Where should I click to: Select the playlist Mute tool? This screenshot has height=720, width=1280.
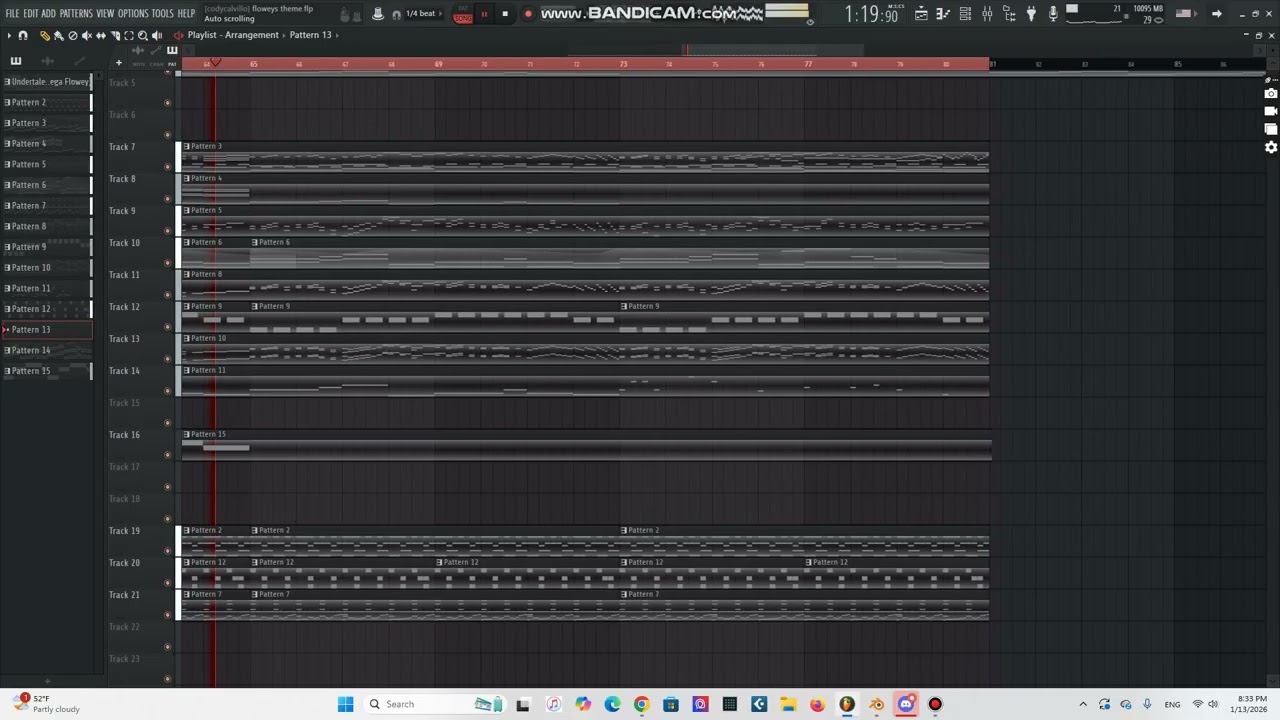click(x=86, y=35)
